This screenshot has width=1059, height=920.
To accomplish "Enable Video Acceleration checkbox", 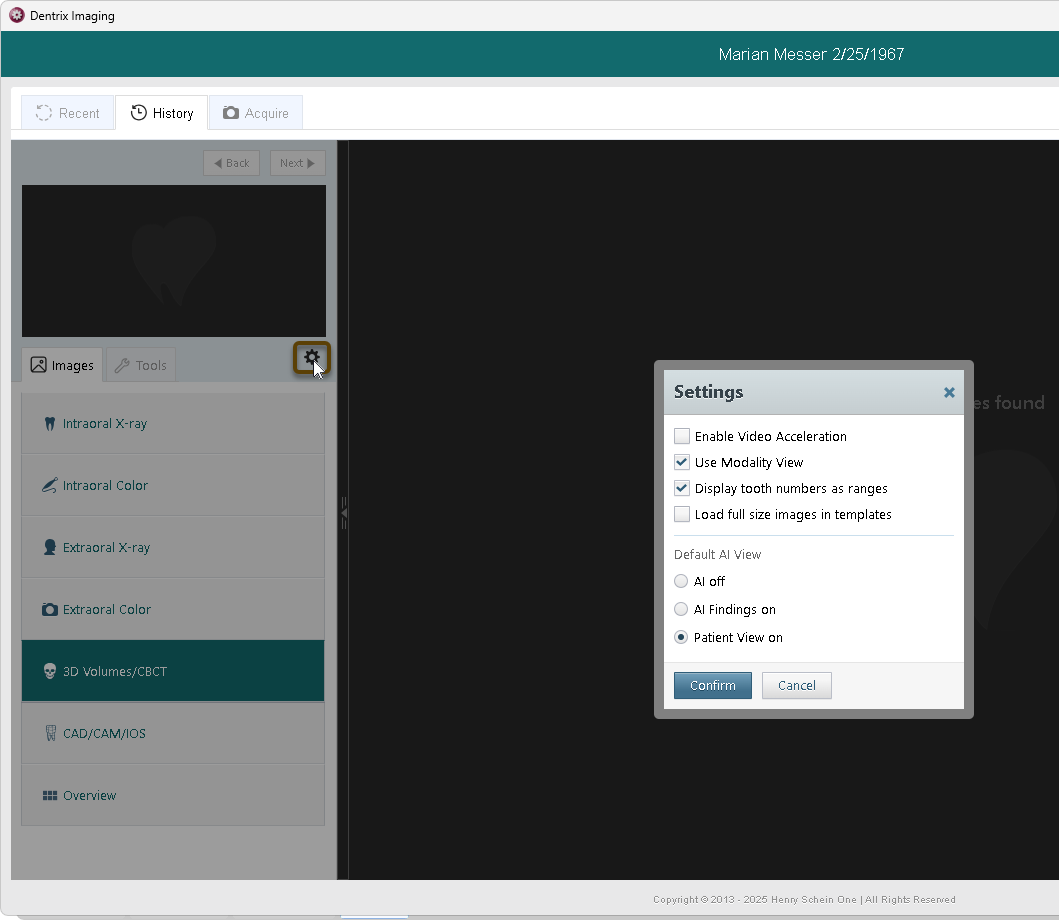I will pyautogui.click(x=682, y=437).
